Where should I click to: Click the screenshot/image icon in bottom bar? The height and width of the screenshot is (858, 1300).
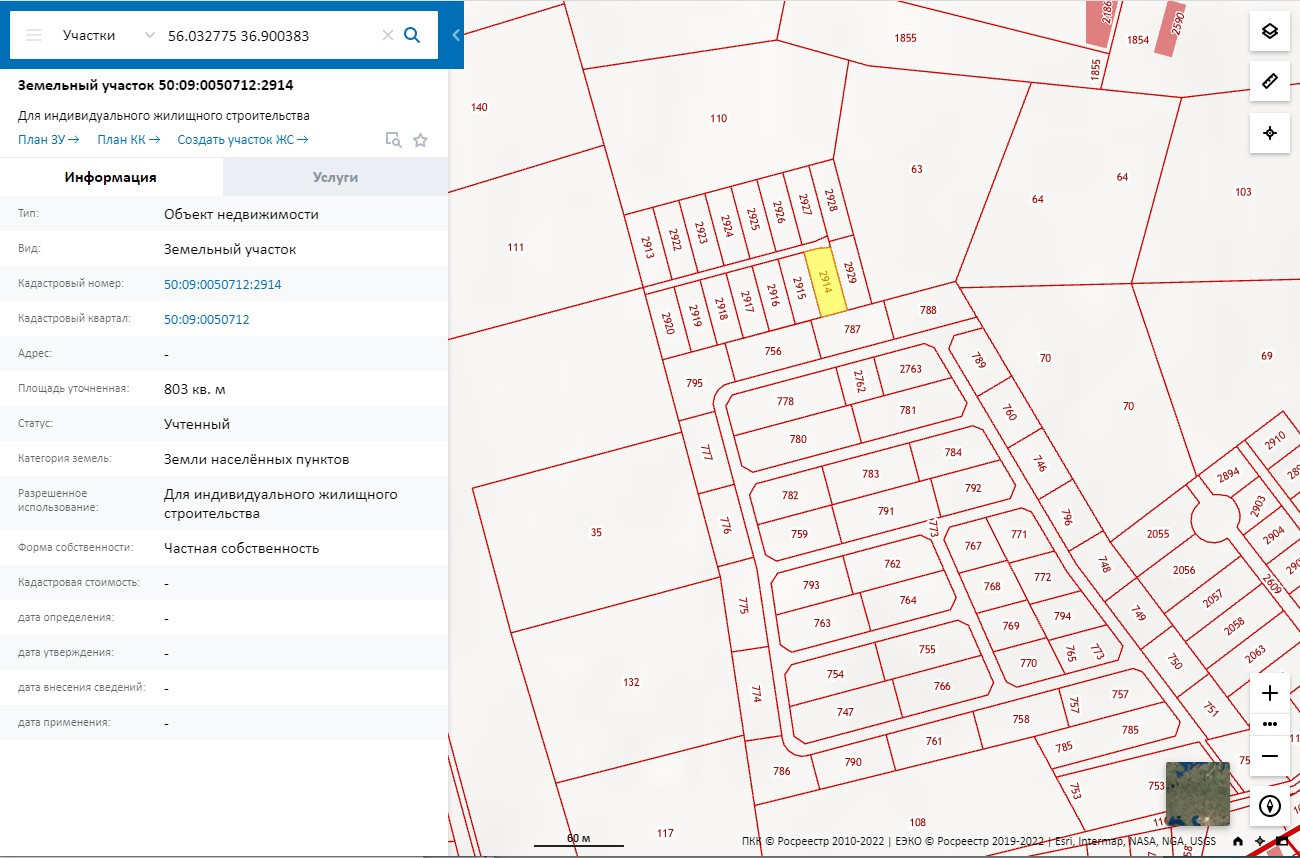1282,842
